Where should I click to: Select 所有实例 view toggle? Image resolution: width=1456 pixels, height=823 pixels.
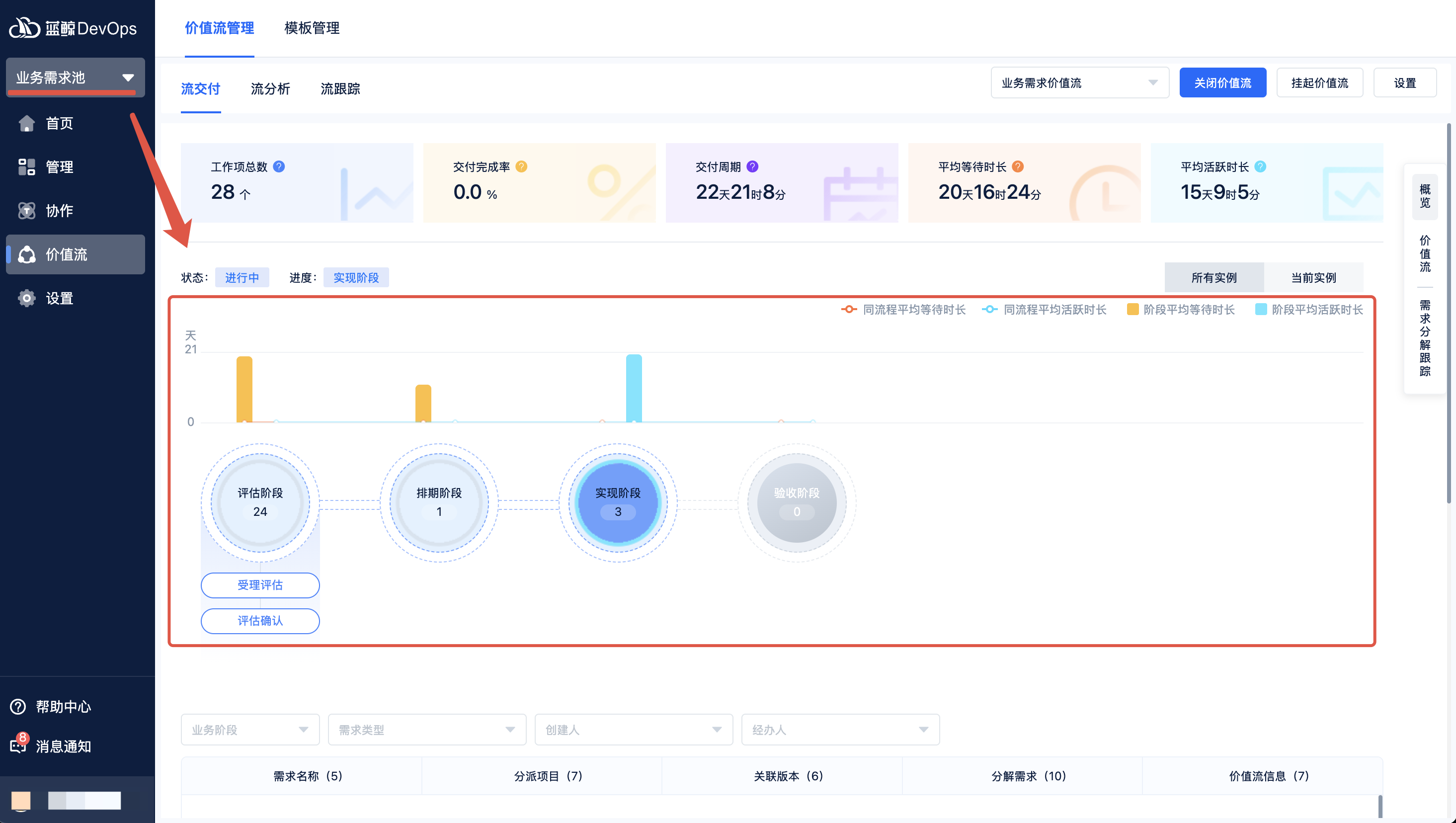pyautogui.click(x=1213, y=277)
